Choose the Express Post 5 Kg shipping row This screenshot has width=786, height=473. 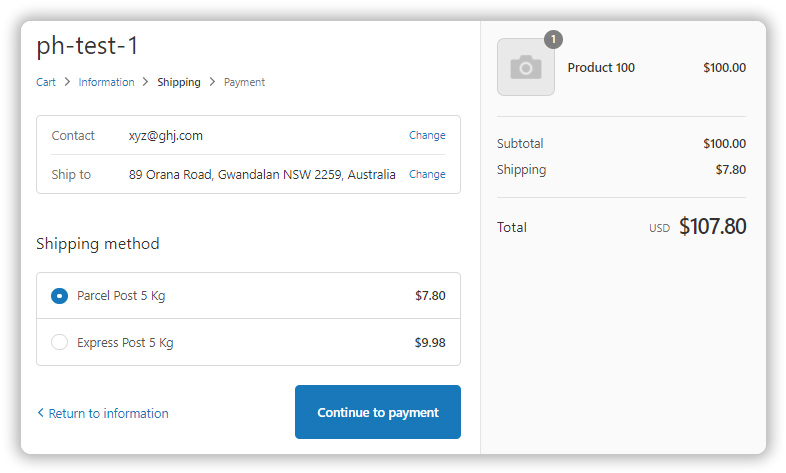pos(248,342)
